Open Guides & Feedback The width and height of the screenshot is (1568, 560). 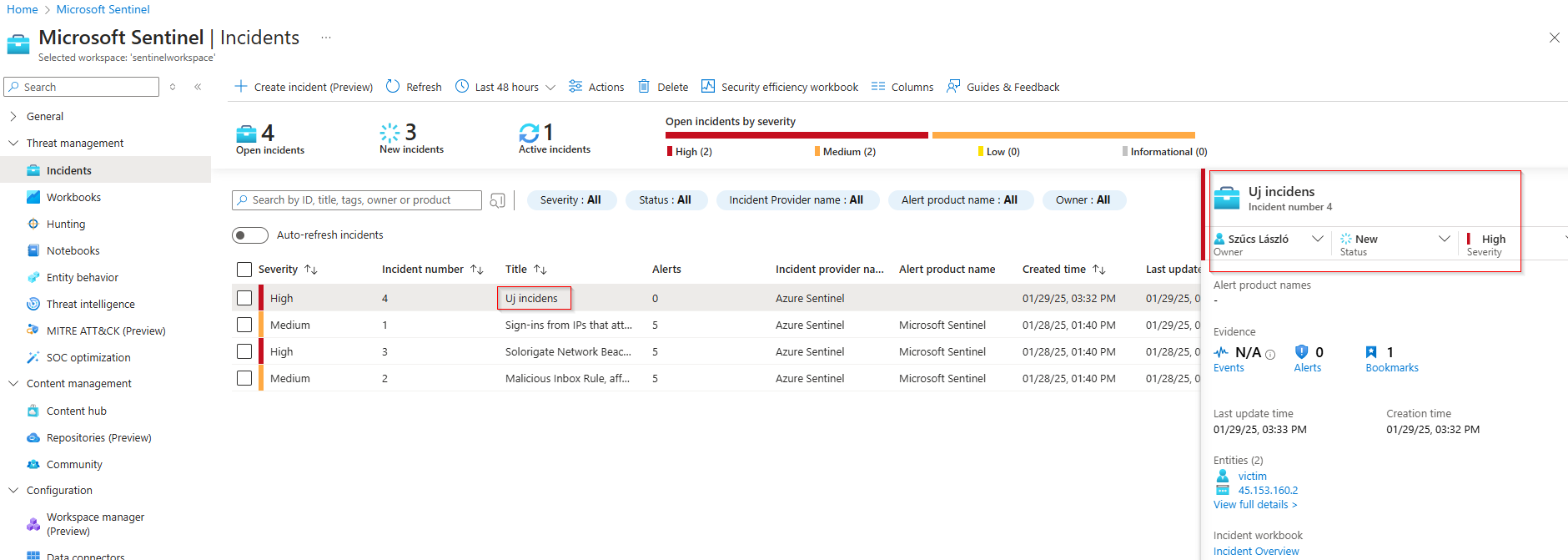(x=1003, y=87)
